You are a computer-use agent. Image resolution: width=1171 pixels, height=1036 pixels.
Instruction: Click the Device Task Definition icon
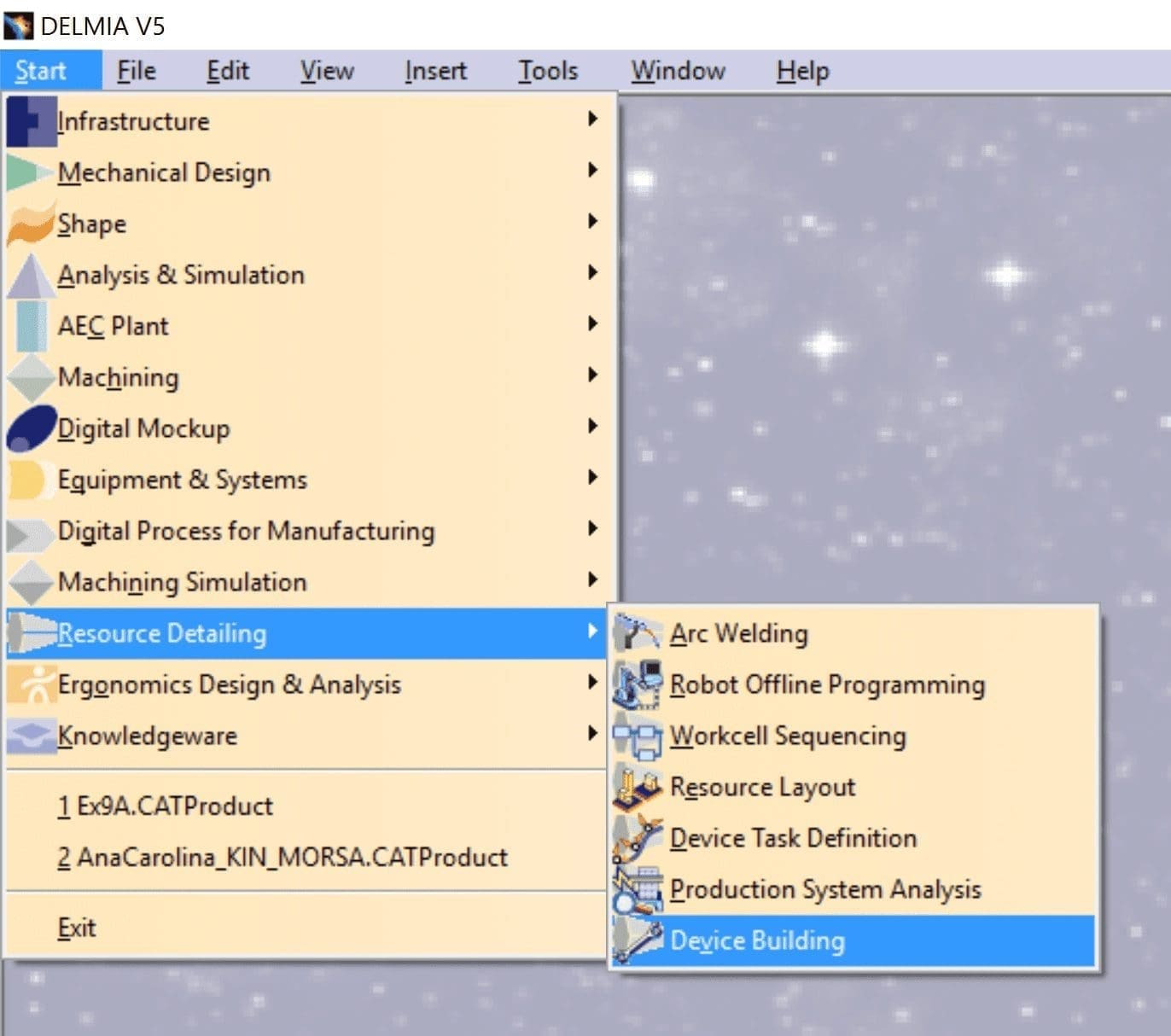click(637, 838)
